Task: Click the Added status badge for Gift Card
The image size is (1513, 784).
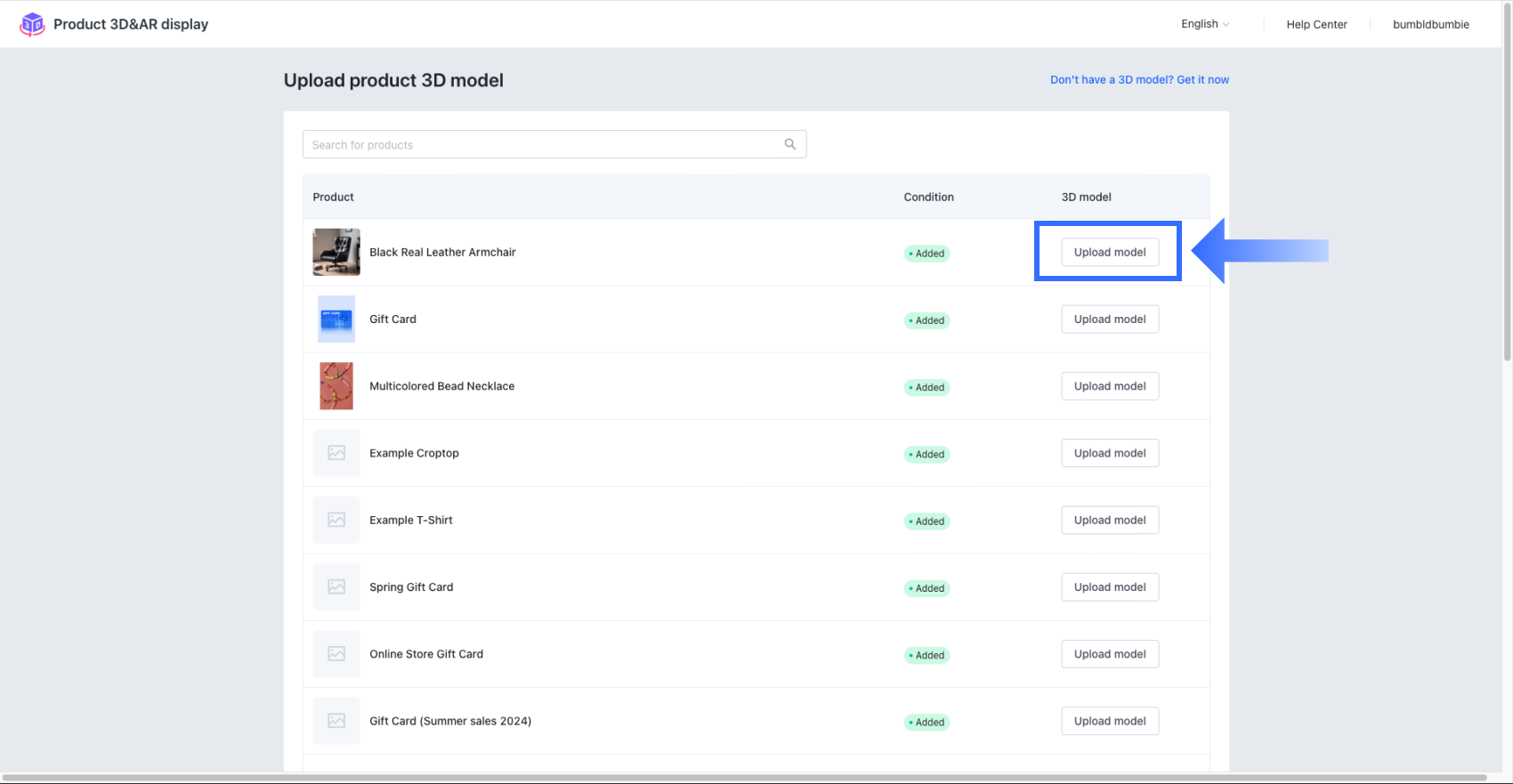Action: pos(927,320)
